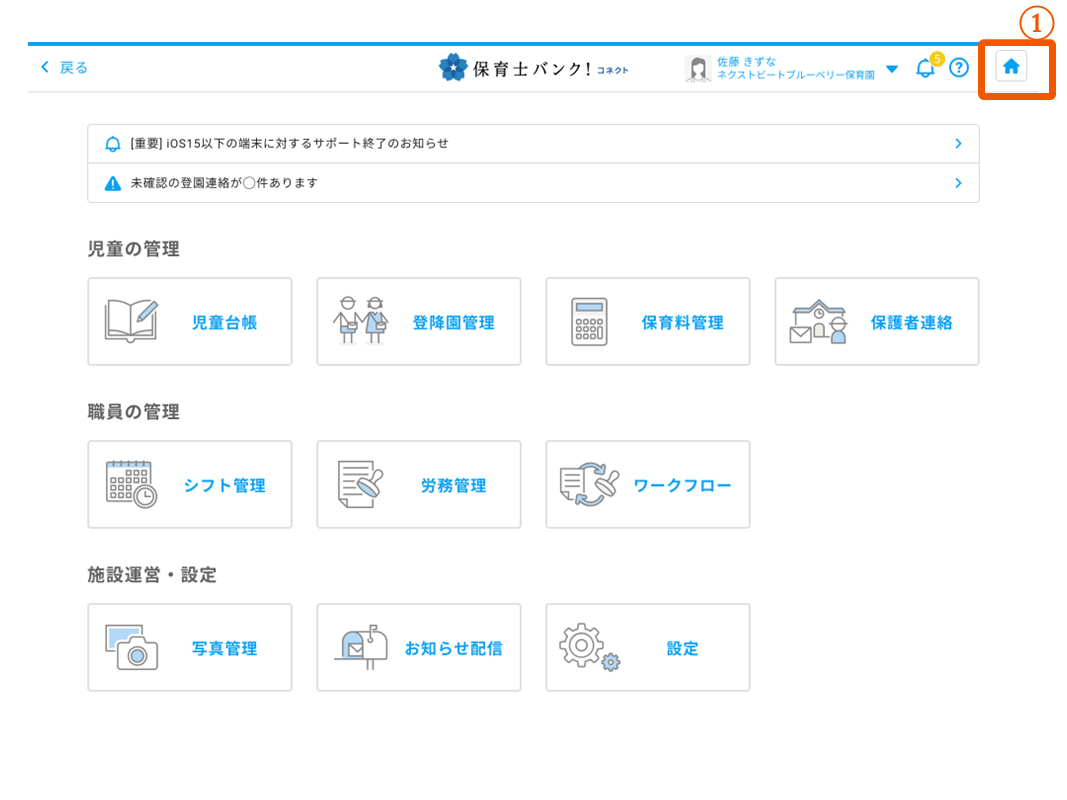Screen dimensions: 1067x800
Task: Go back using the 戻る link
Action: (62, 67)
